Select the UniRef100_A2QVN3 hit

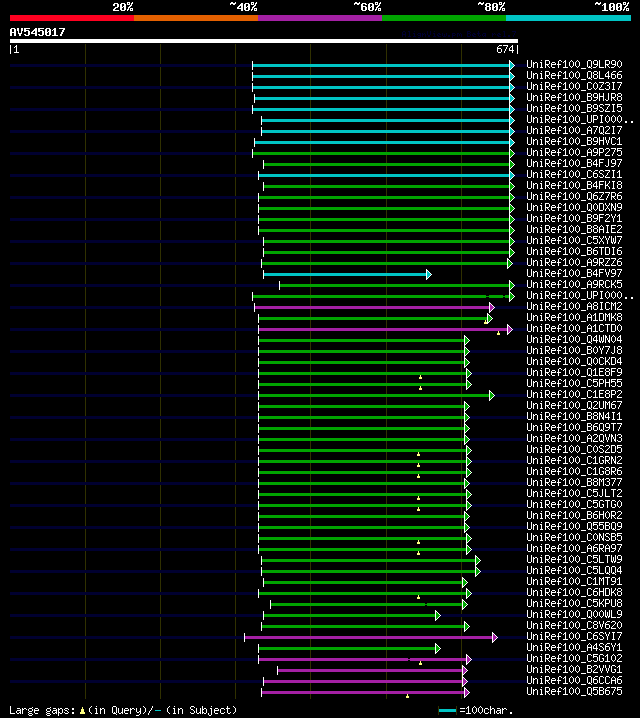point(574,438)
